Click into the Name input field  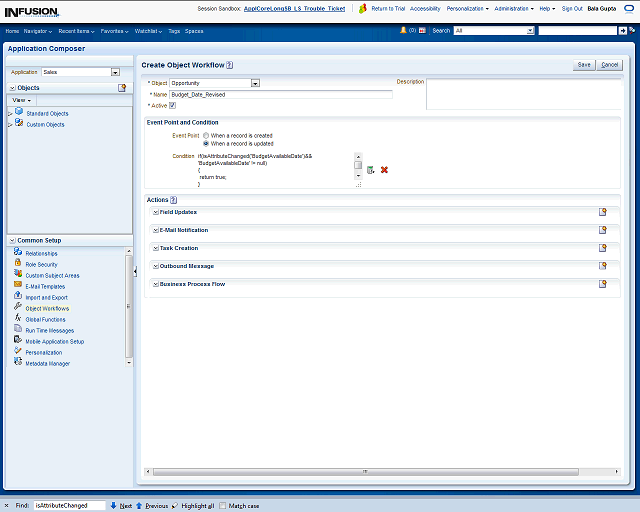[x=281, y=94]
